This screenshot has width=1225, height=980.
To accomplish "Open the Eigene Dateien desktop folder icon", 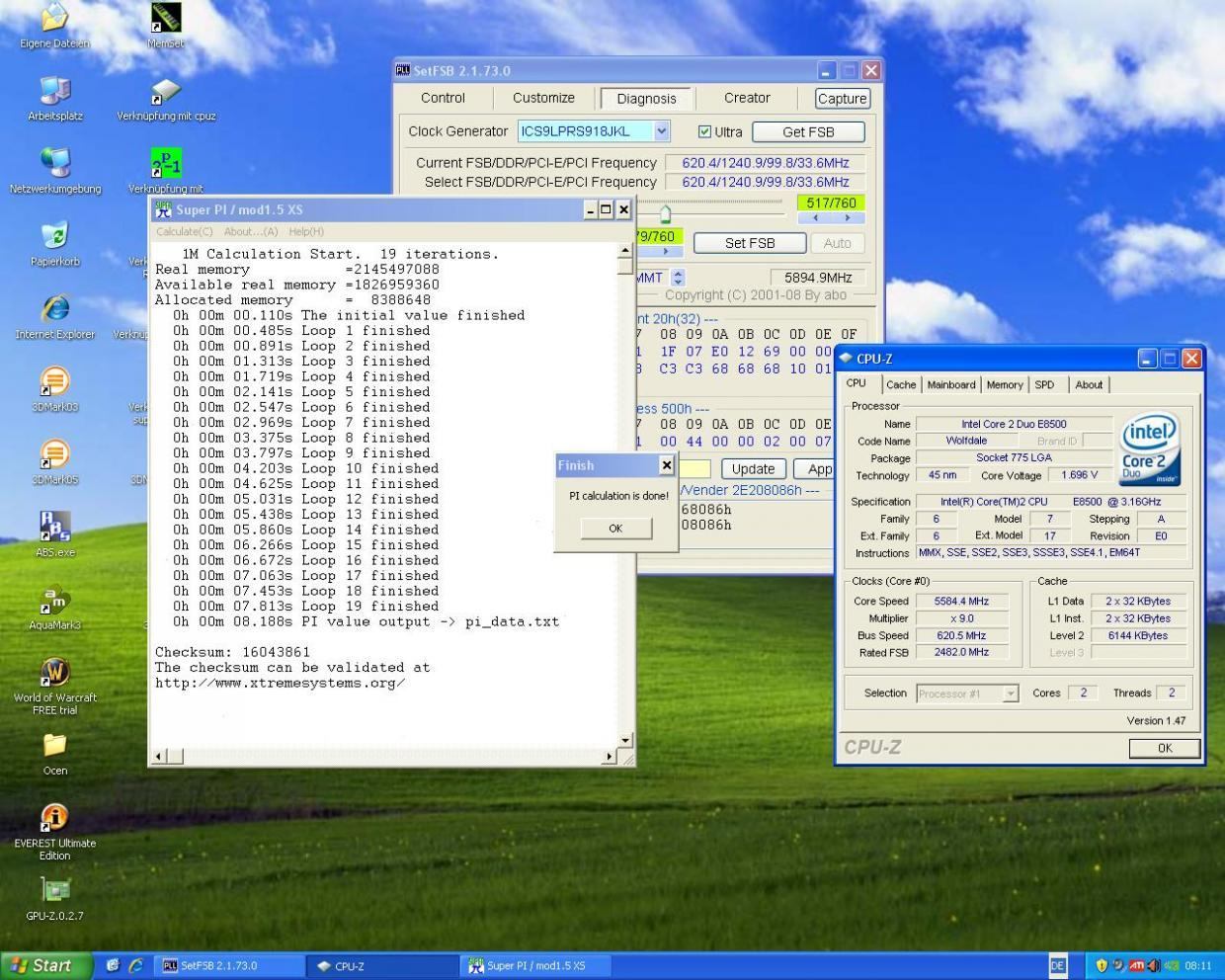I will coord(54,19).
